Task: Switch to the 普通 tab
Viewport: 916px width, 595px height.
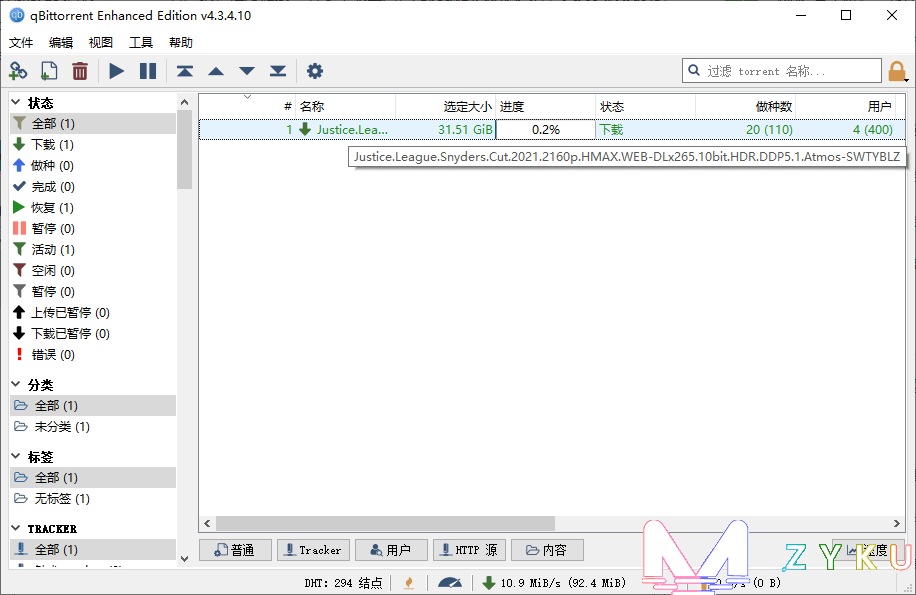Action: [x=235, y=550]
